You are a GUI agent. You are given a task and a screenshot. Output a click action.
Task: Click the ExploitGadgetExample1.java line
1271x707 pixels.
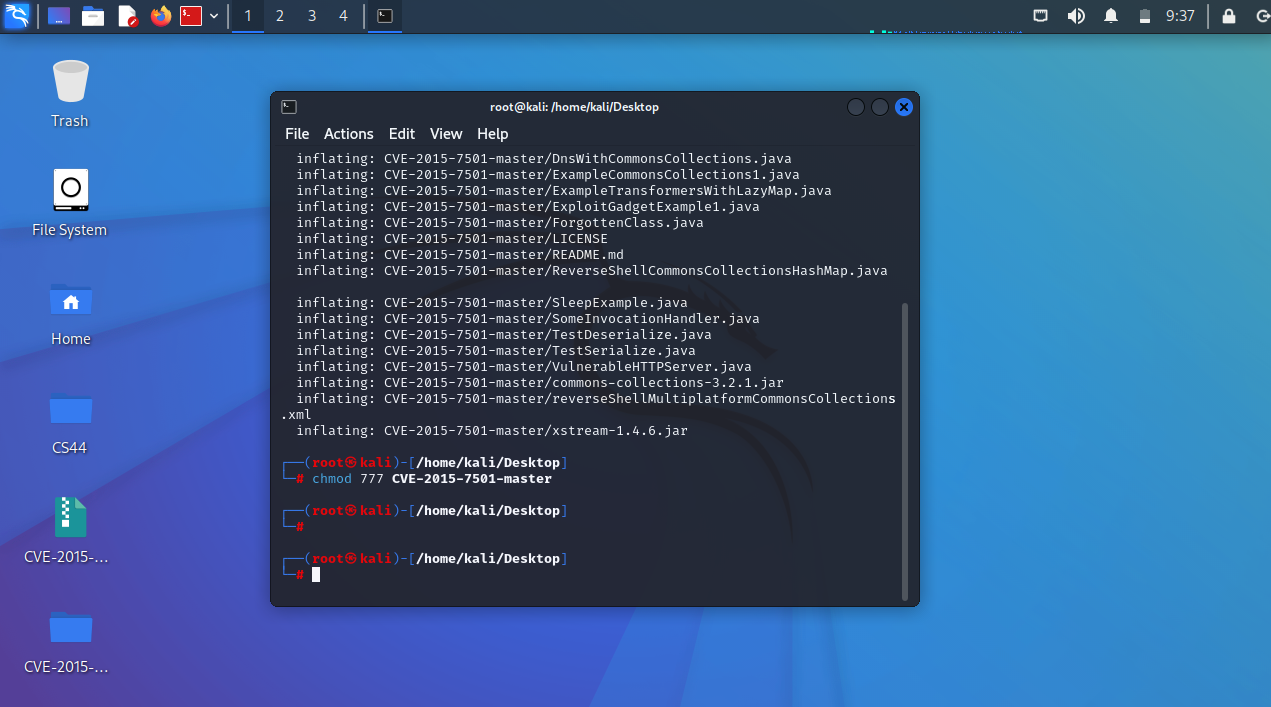point(528,207)
